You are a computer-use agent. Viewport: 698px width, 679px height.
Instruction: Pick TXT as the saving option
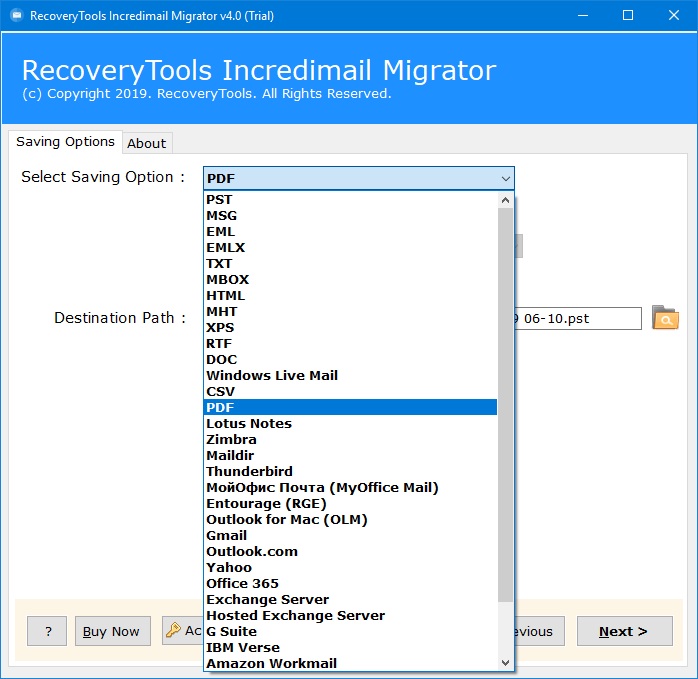[x=350, y=264]
